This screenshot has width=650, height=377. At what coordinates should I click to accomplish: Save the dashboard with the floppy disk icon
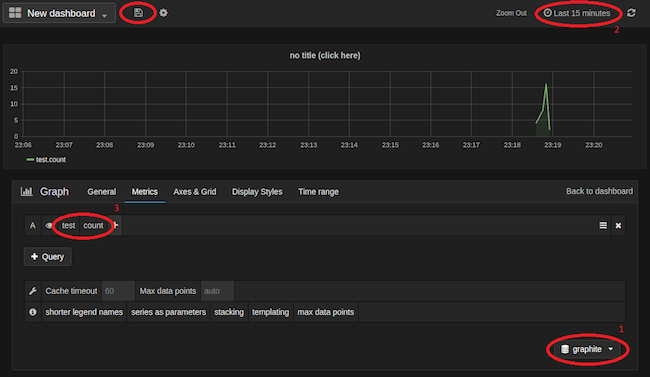138,13
